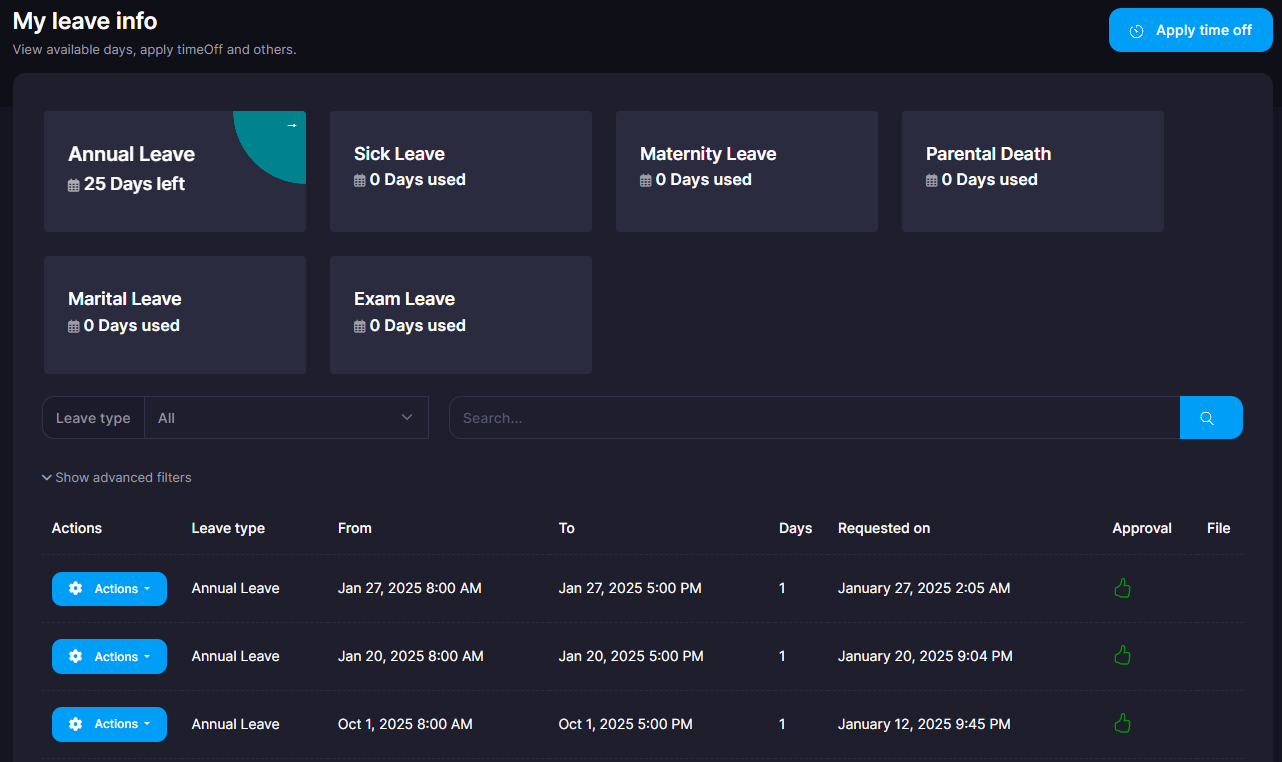The height and width of the screenshot is (762, 1282).
Task: Click the calendar icon on Exam Leave card
Action: pyautogui.click(x=360, y=326)
